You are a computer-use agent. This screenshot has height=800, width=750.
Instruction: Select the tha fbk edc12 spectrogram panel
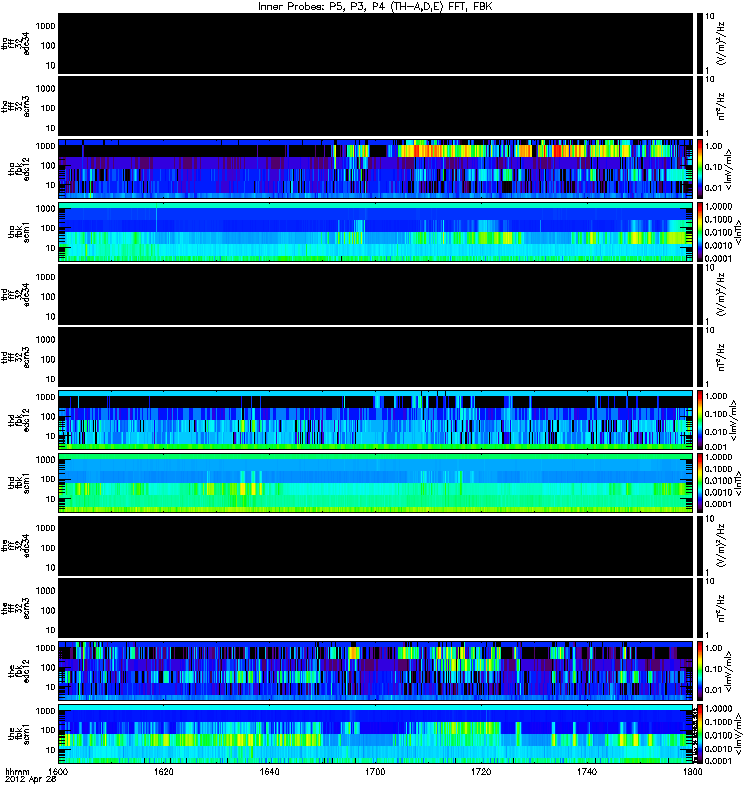tap(376, 170)
